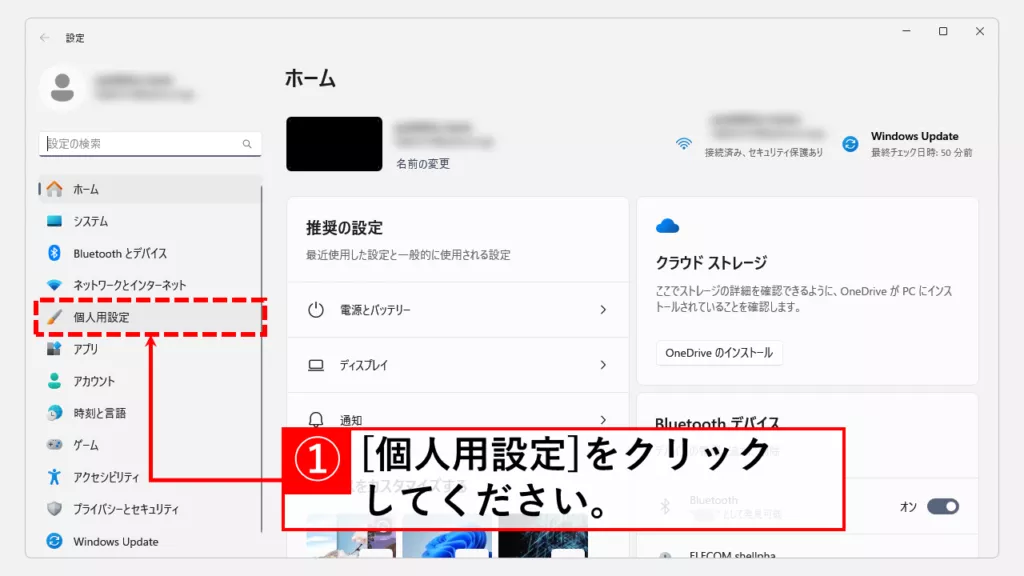Expand the 電源とバッテリー chevron

coord(603,310)
